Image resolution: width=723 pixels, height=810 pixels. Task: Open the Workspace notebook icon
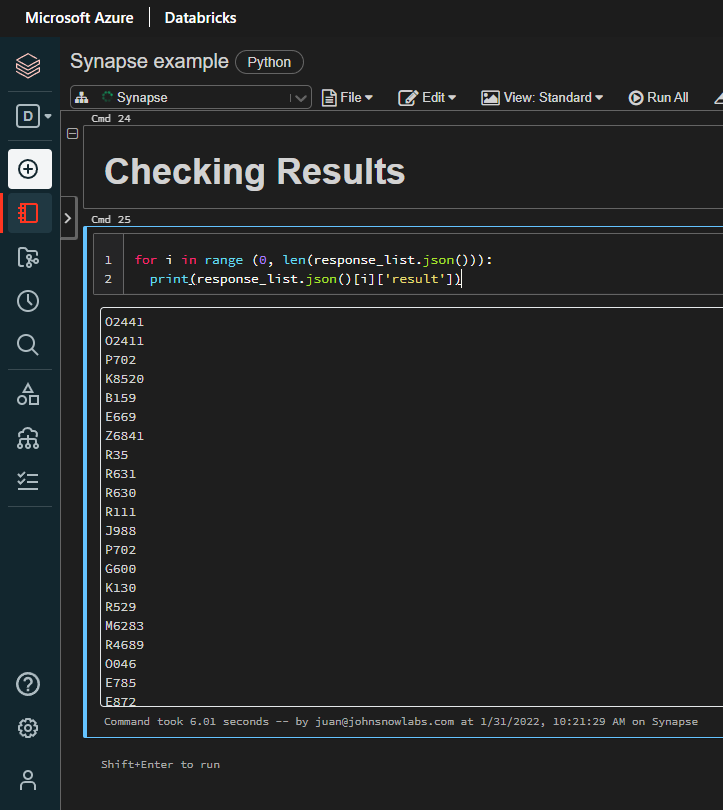point(28,213)
